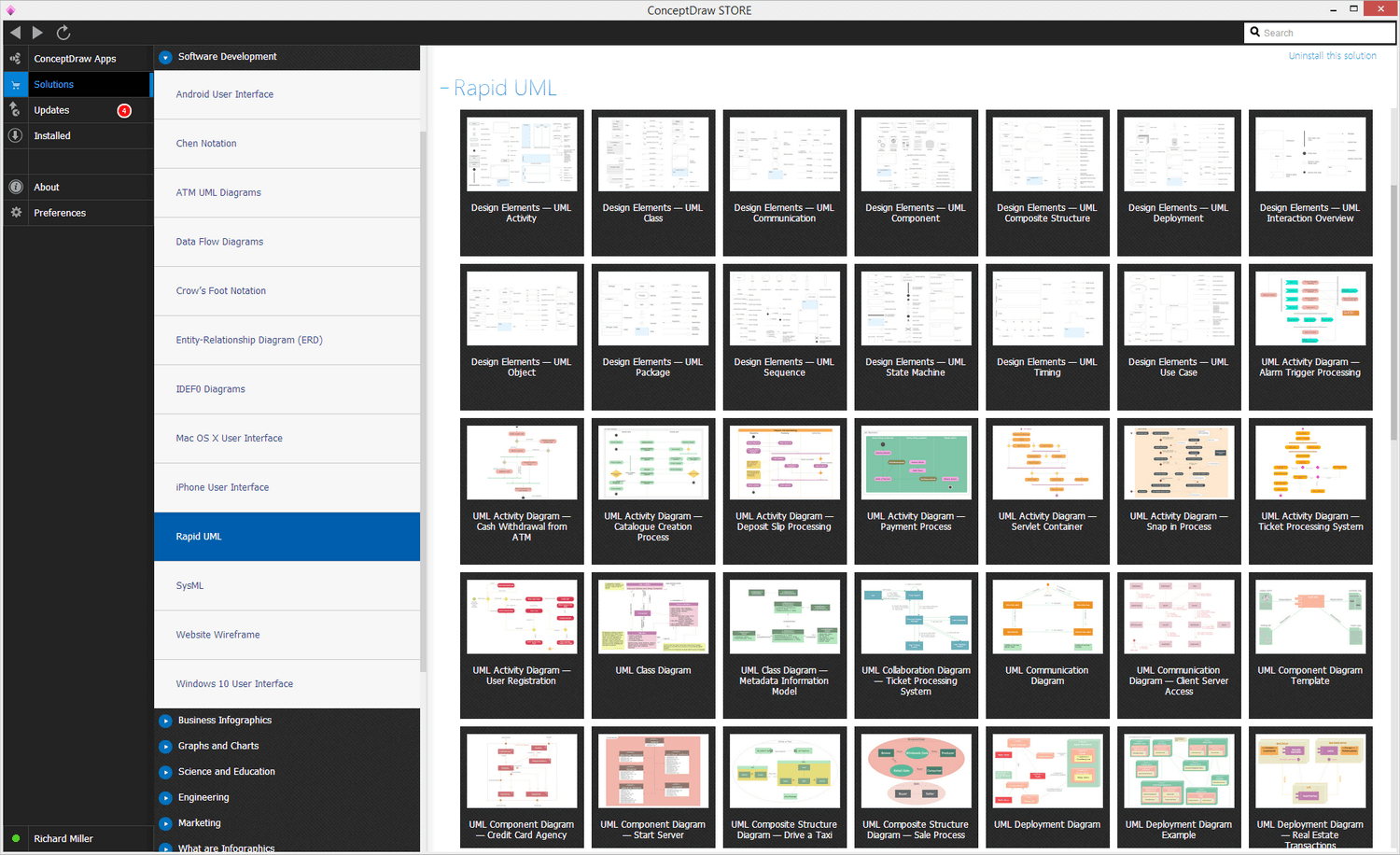Select the Chen Notation solution
1400x855 pixels.
coord(287,144)
